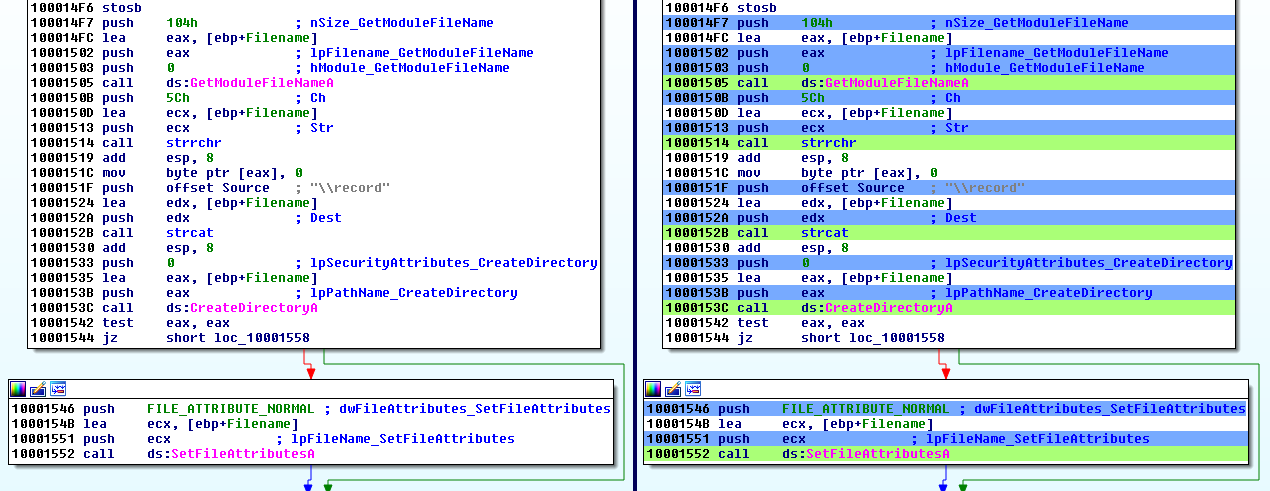Select green-highlighted strcat call in right pane
This screenshot has height=491, width=1270.
825,233
